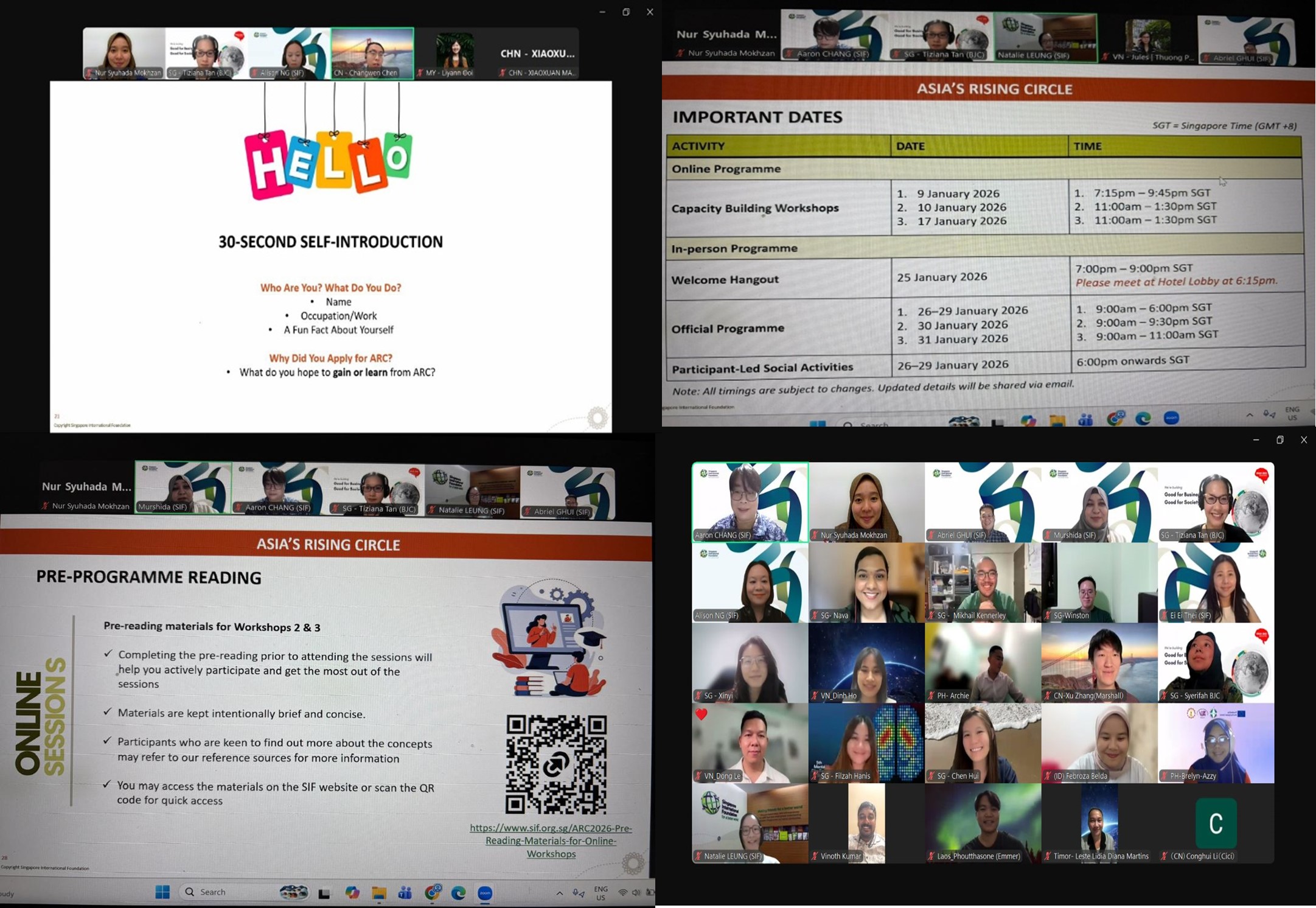Open Chrome from the Pre-Programme Reading taskbar
This screenshot has width=1316, height=908.
(433, 892)
